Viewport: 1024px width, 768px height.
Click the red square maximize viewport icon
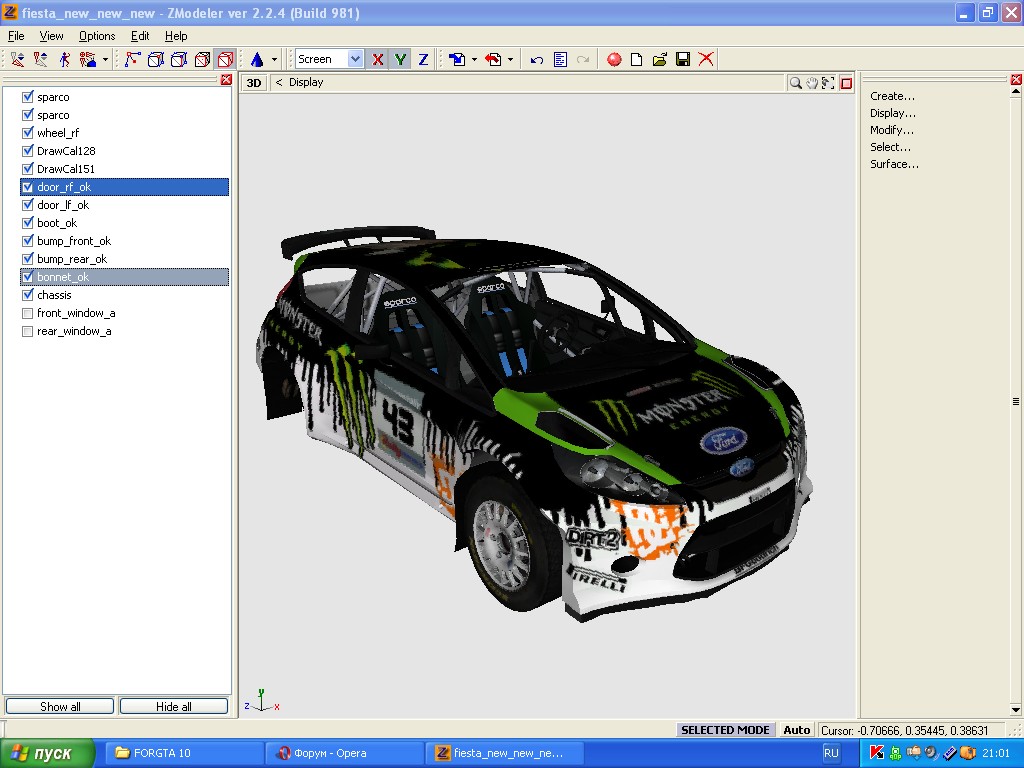846,83
